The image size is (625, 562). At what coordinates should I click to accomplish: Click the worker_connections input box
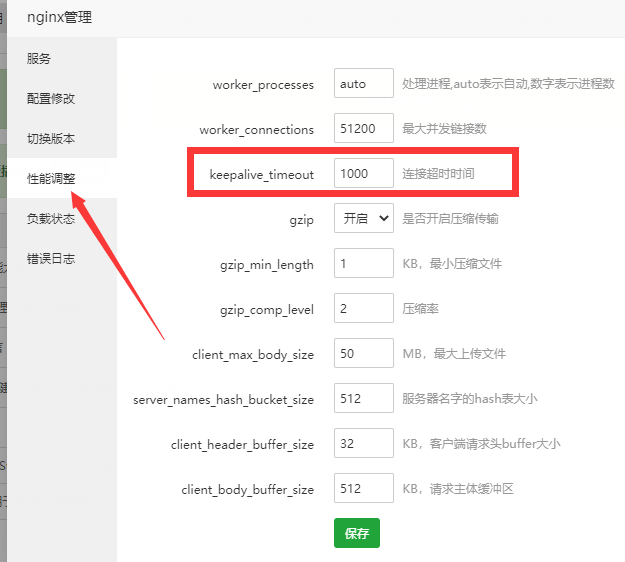364,129
